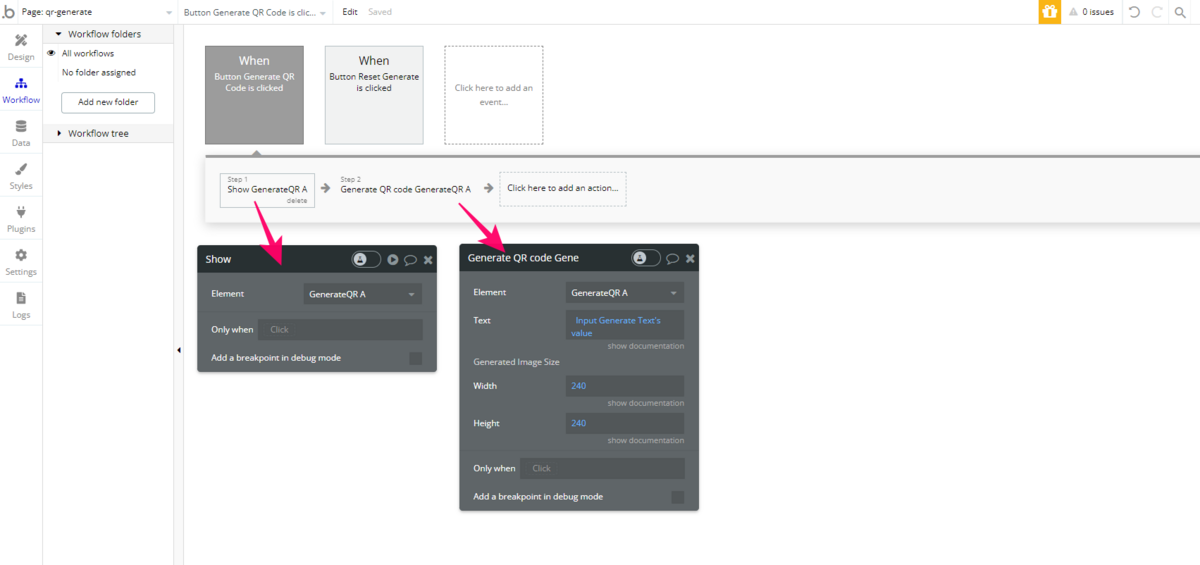
Task: Collapse the workflow folders side panel arrow
Action: pos(178,350)
